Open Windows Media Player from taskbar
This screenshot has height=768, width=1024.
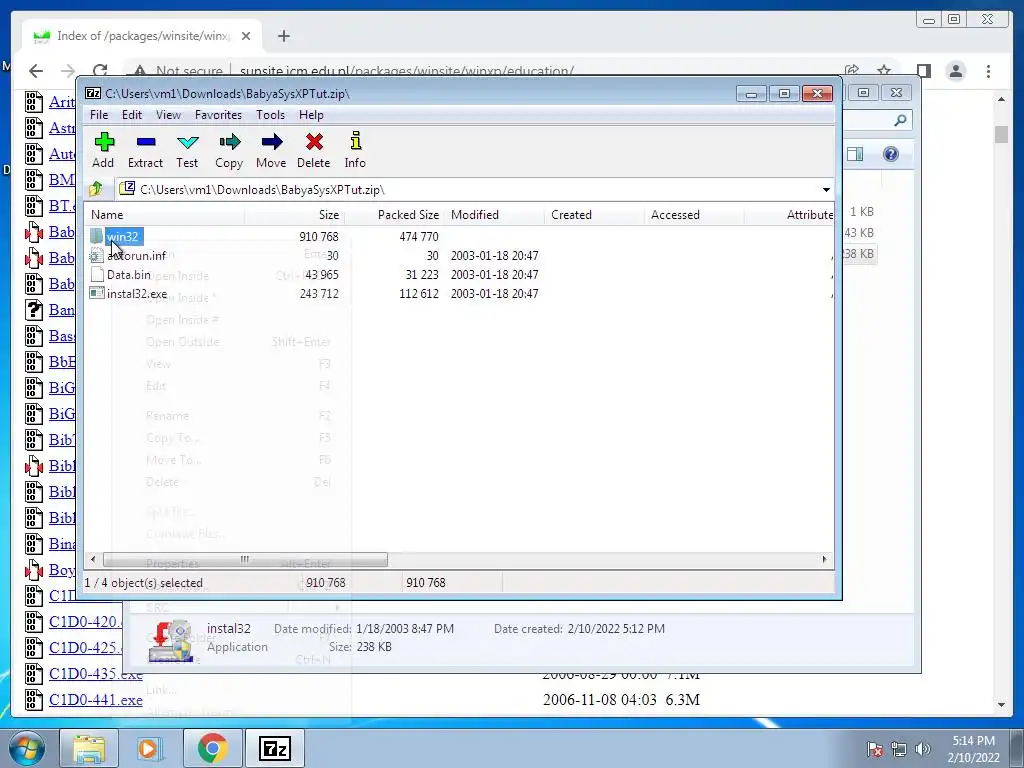(149, 748)
